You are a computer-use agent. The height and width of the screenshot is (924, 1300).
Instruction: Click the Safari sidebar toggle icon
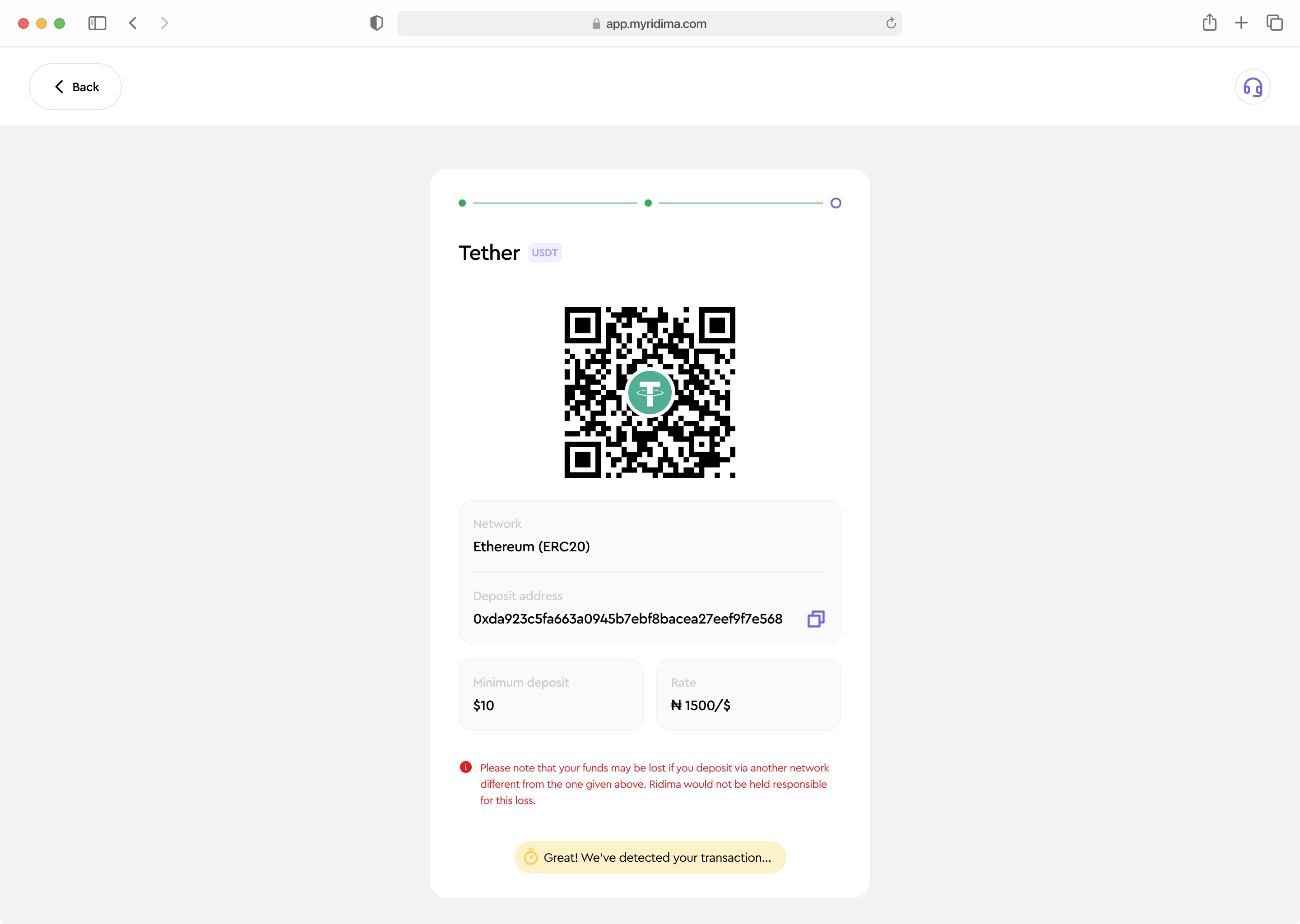click(x=97, y=23)
